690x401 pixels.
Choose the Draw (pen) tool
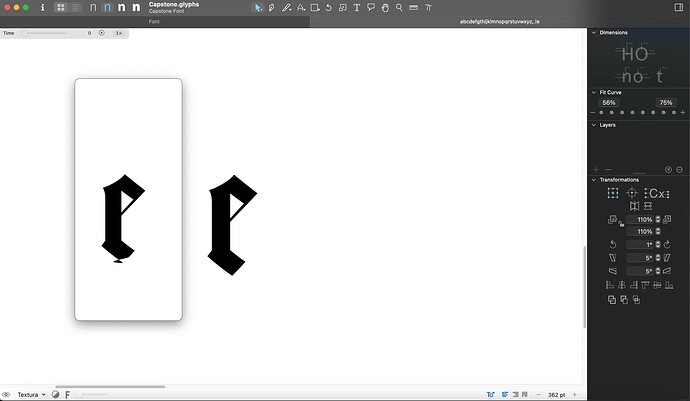click(274, 8)
